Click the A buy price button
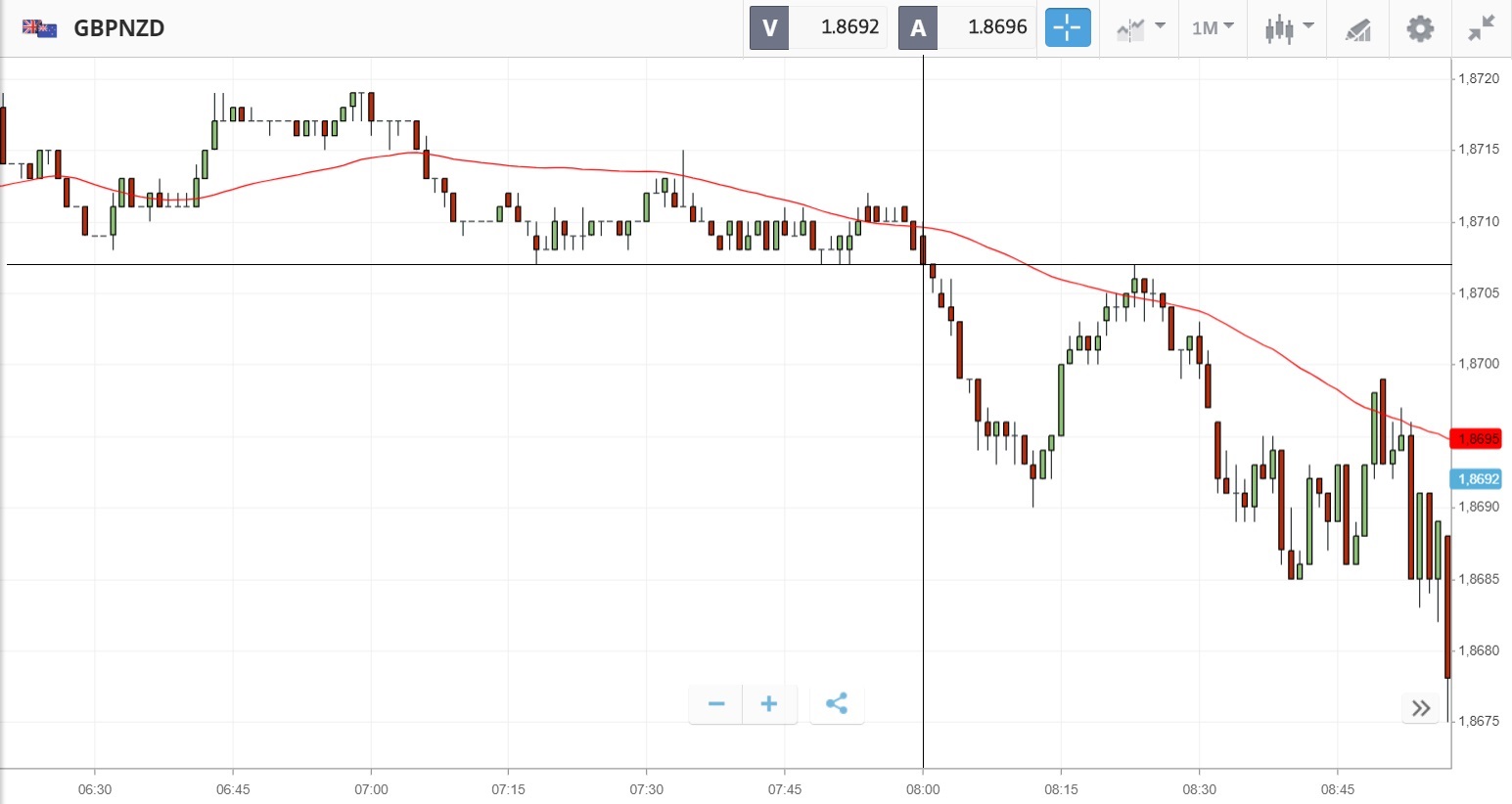1512x804 pixels. click(918, 27)
